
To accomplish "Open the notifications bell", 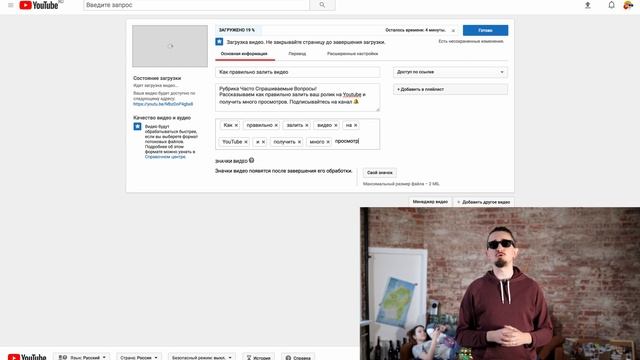I will (611, 5).
